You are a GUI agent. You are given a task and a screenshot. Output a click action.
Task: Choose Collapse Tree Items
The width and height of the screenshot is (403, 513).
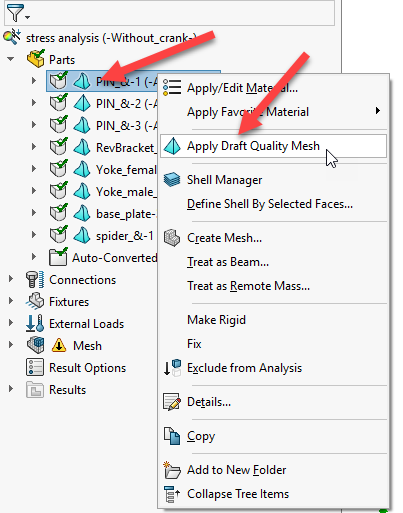click(x=273, y=494)
